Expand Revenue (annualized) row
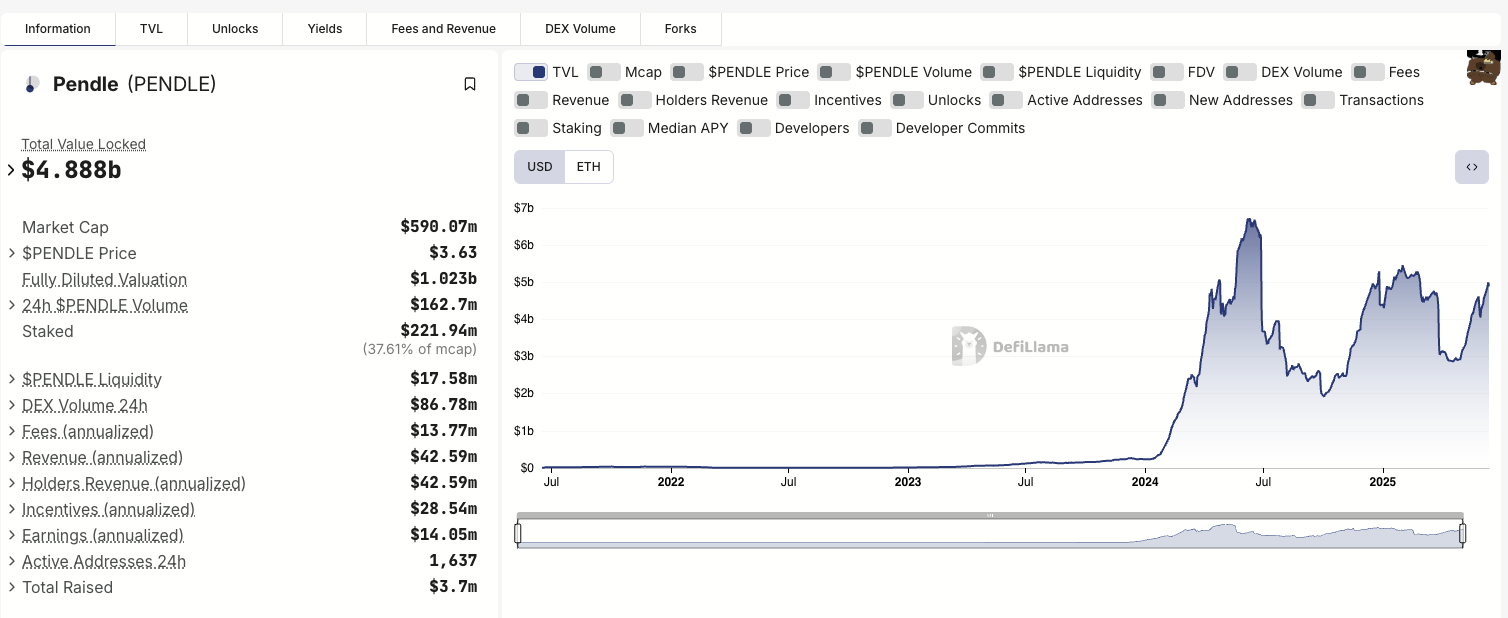Image resolution: width=1508 pixels, height=618 pixels. point(11,457)
